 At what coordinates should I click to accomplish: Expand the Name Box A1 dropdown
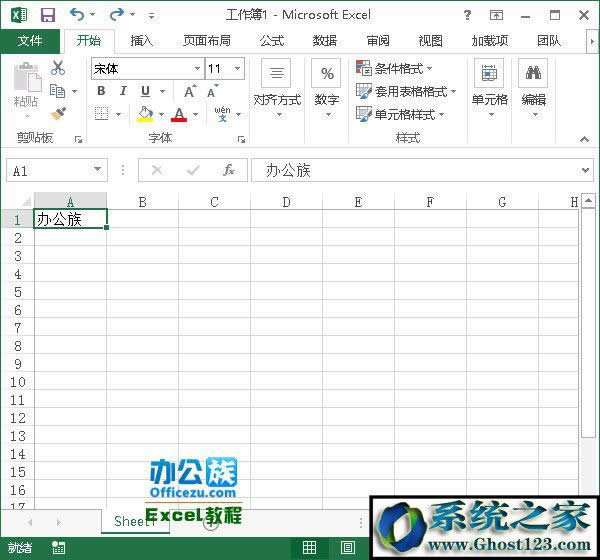pyautogui.click(x=97, y=171)
